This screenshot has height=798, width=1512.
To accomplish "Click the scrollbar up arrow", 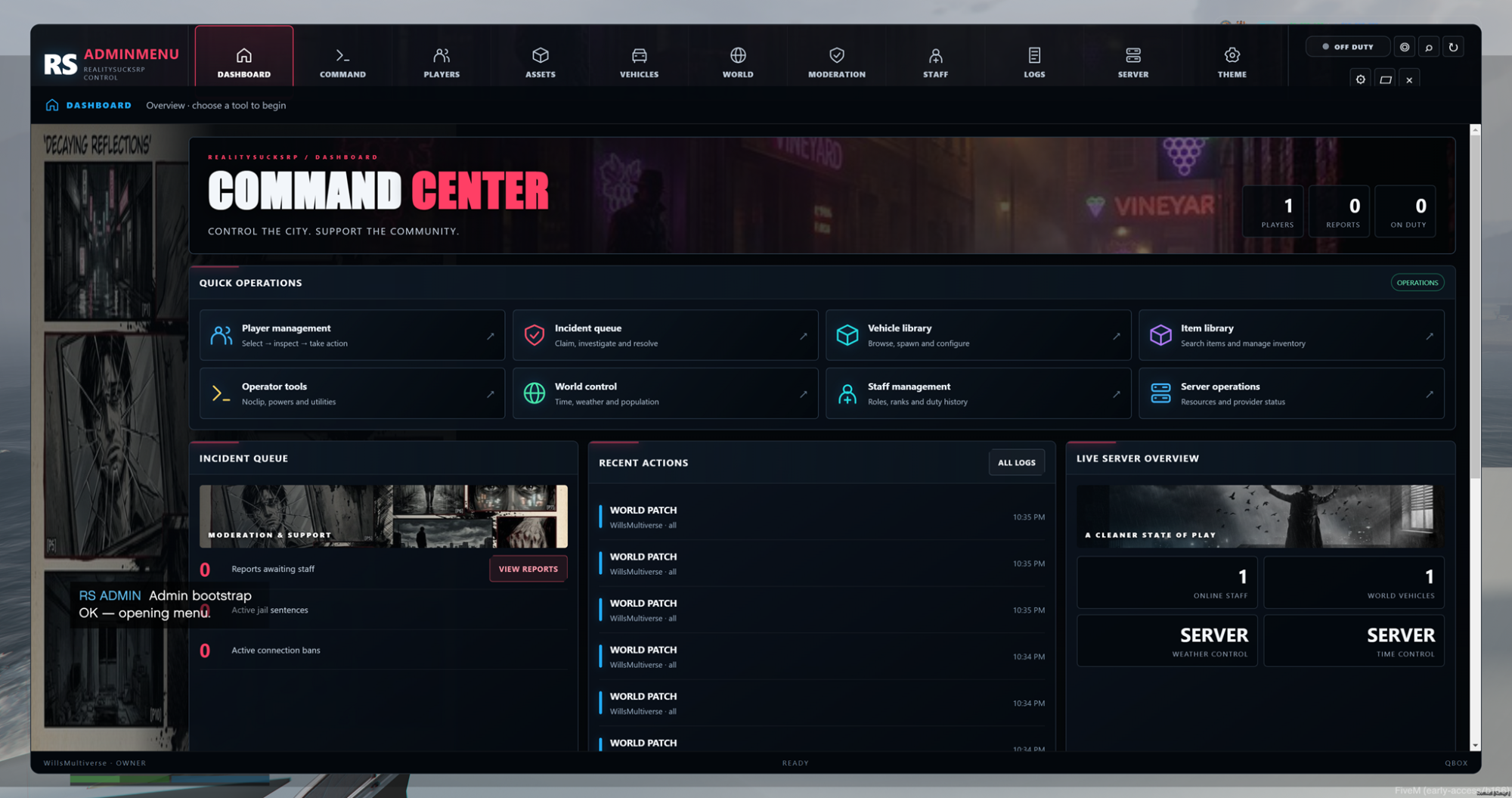I will click(1475, 130).
